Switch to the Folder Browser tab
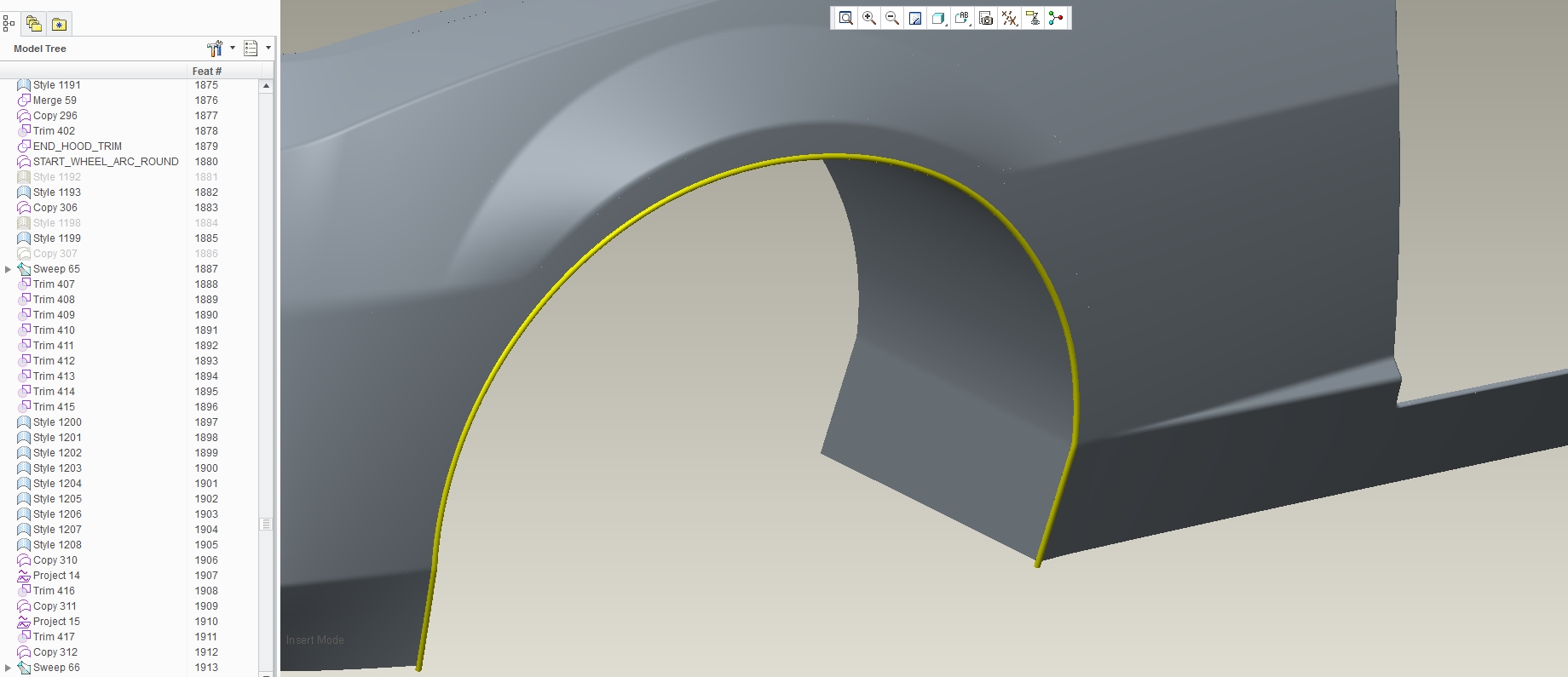Viewport: 1568px width, 677px height. coord(34,24)
